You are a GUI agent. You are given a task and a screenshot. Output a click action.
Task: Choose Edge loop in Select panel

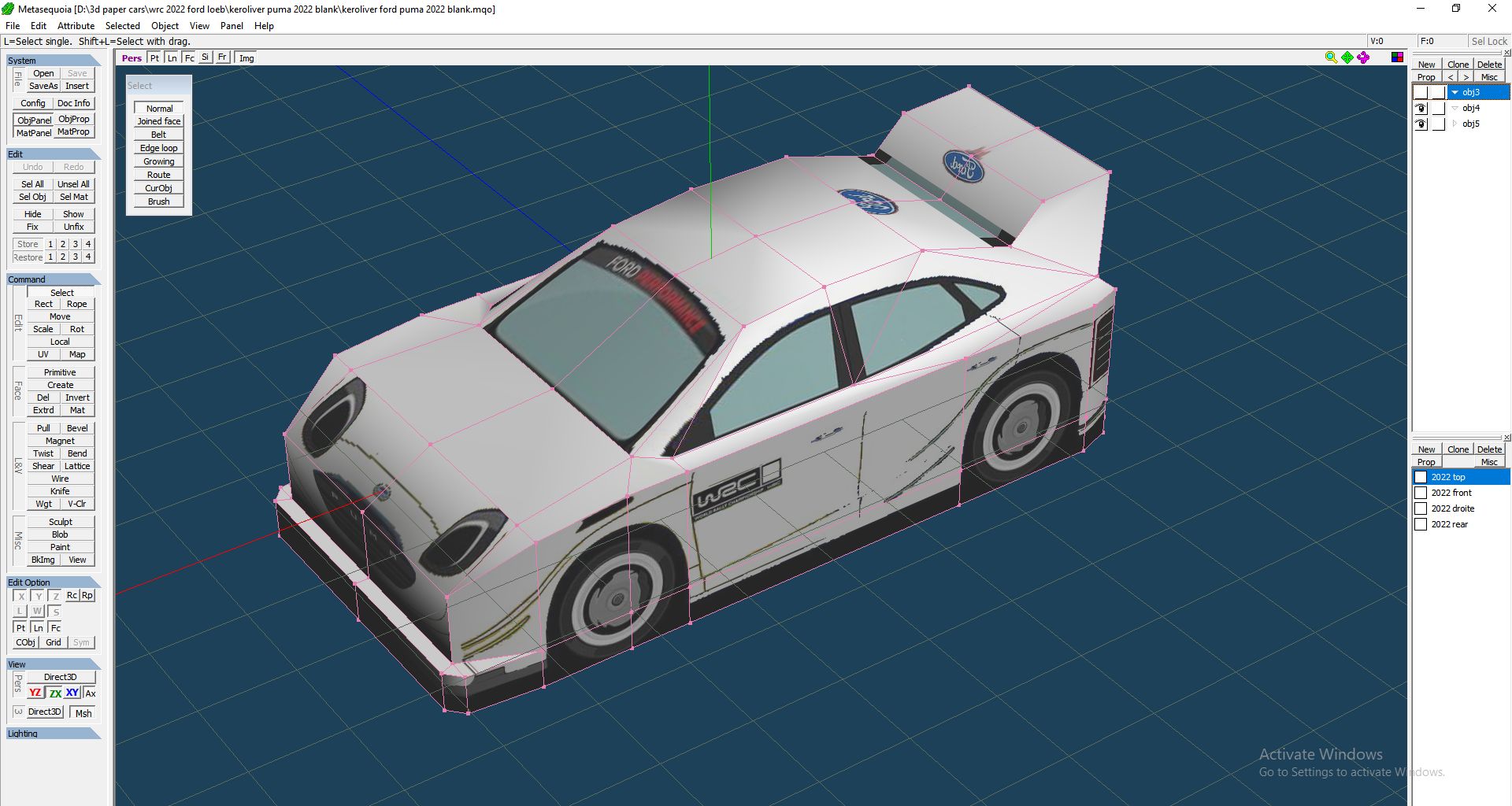158,148
